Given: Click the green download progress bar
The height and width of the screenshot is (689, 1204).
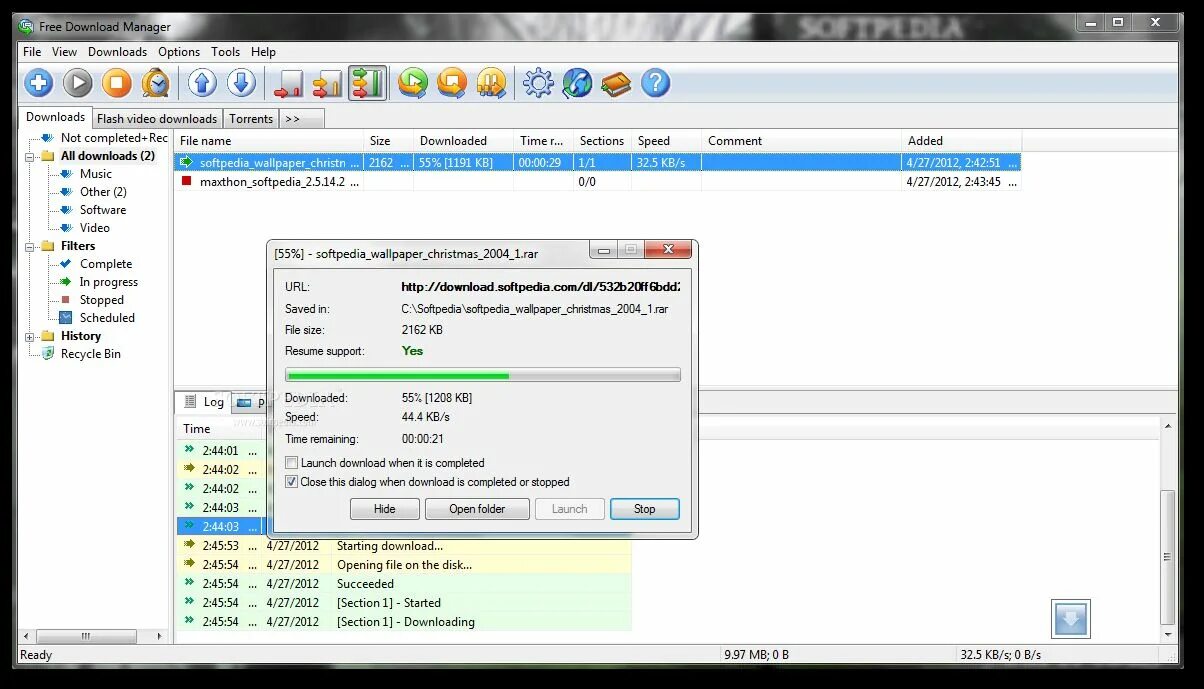Looking at the screenshot, I should (483, 375).
